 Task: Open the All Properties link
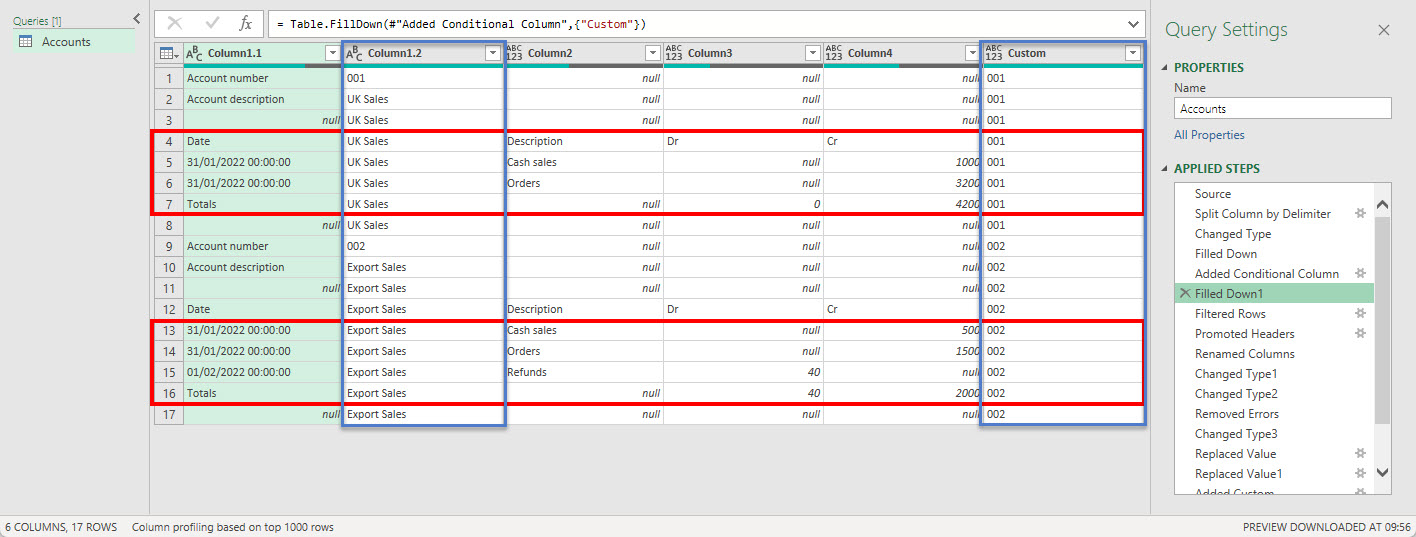click(x=1209, y=135)
